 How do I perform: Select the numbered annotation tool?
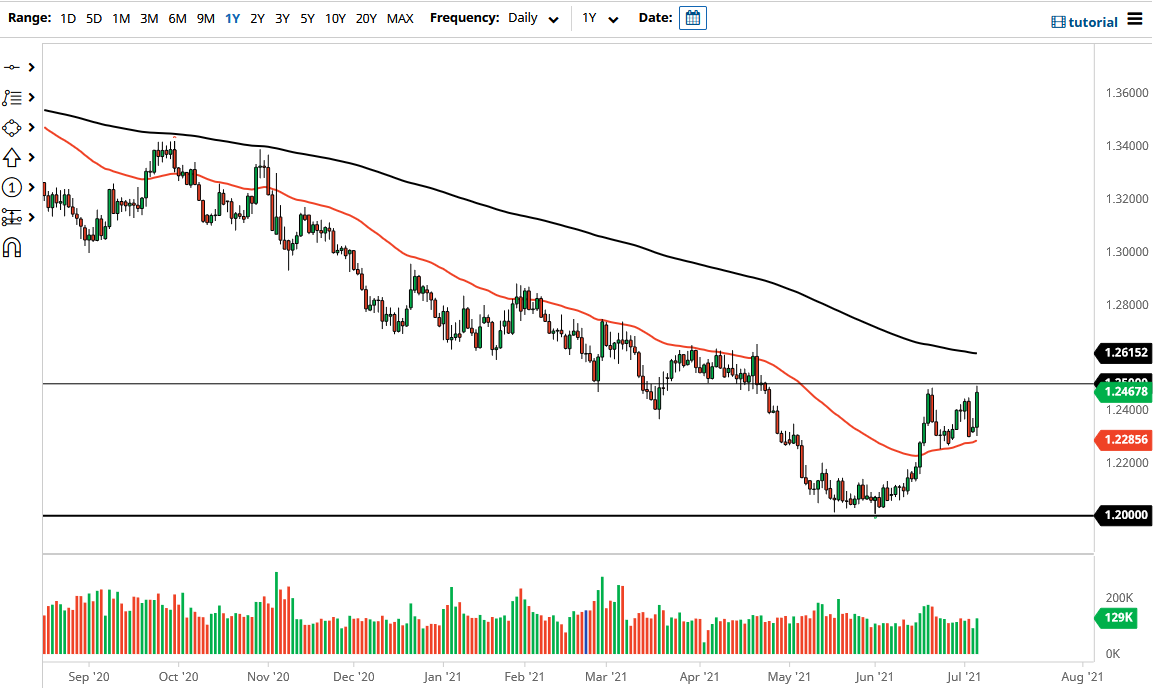tap(13, 187)
